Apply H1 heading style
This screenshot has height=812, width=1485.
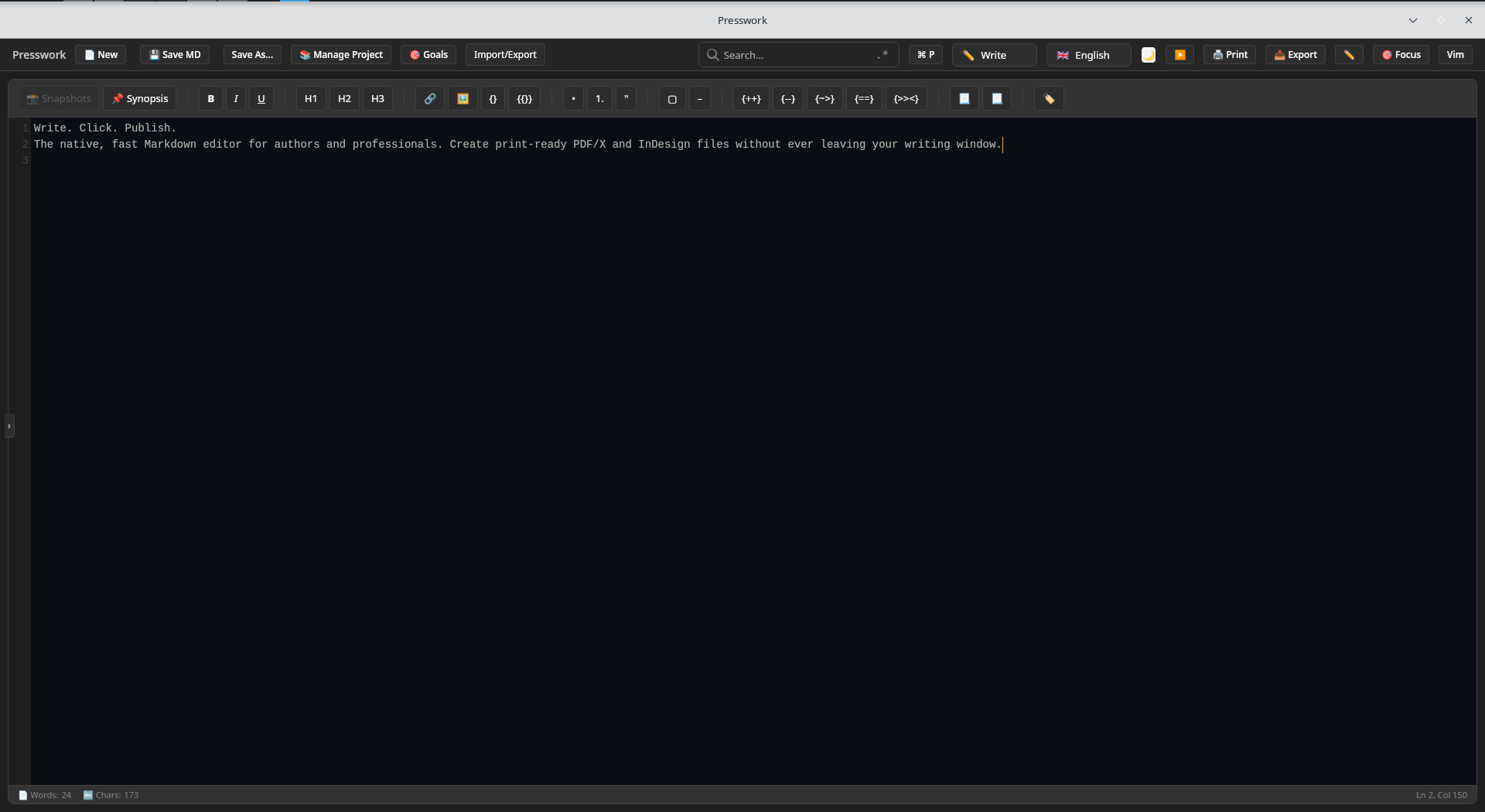pyautogui.click(x=310, y=98)
